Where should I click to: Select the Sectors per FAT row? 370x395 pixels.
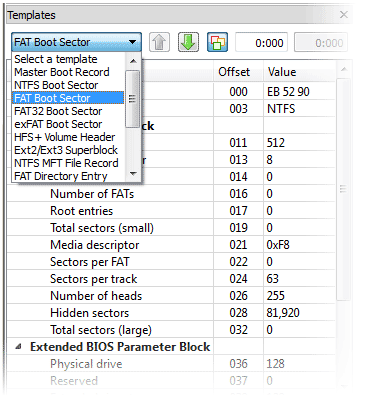[171, 262]
